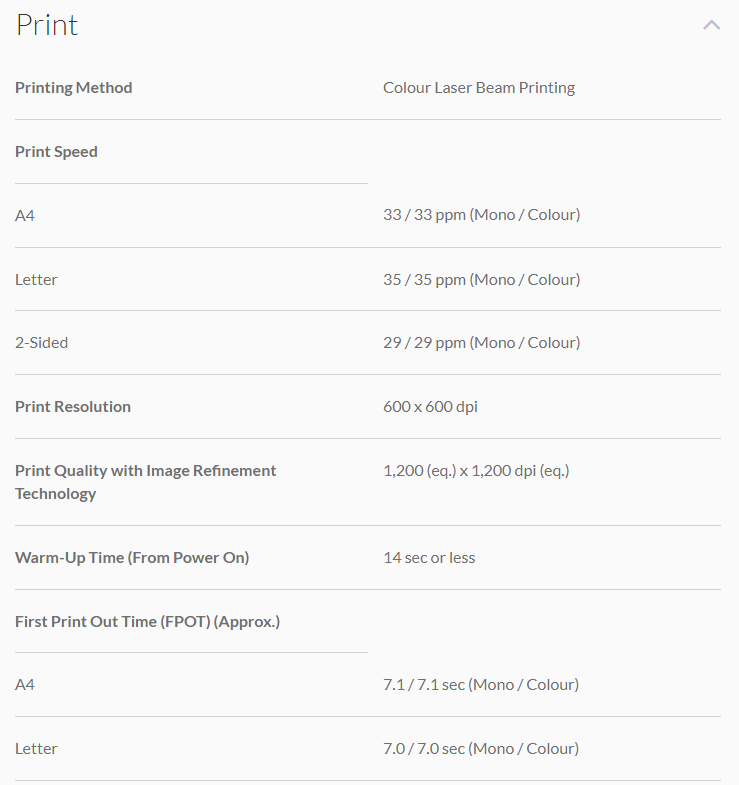Click the 2-Sided row label
Screen dimensions: 739x785
pyautogui.click(x=42, y=343)
